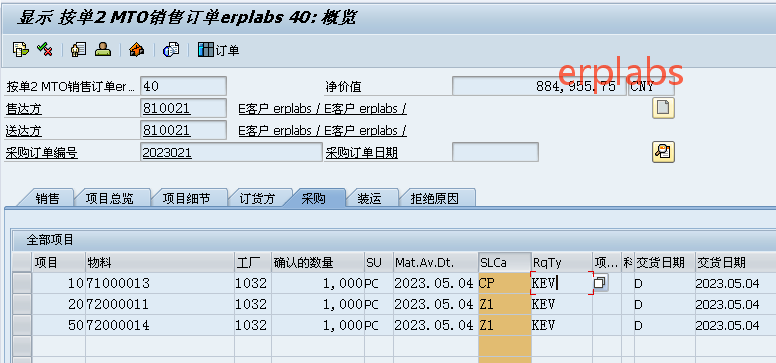Open the document flow icon in toolbar
776x363 pixels.
coord(21,49)
